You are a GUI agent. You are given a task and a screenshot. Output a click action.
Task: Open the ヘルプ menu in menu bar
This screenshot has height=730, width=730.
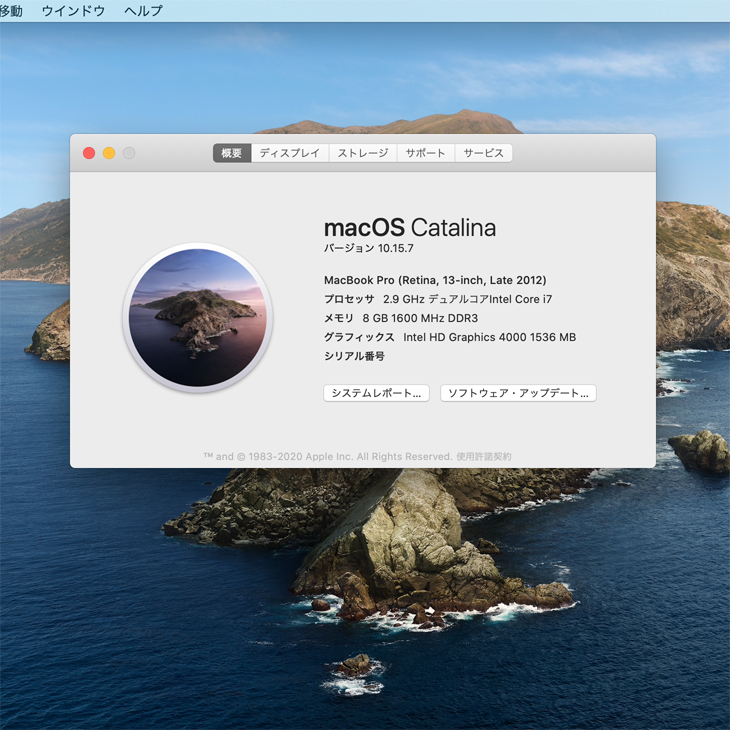(x=143, y=11)
